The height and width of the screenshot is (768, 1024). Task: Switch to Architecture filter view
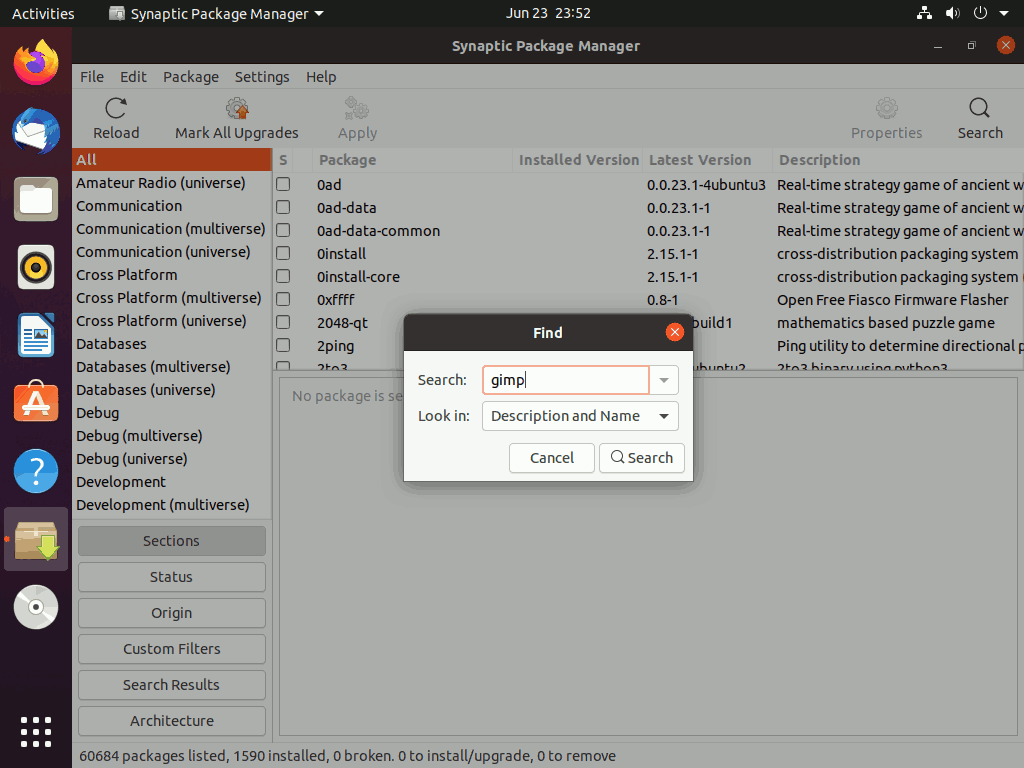(x=172, y=720)
